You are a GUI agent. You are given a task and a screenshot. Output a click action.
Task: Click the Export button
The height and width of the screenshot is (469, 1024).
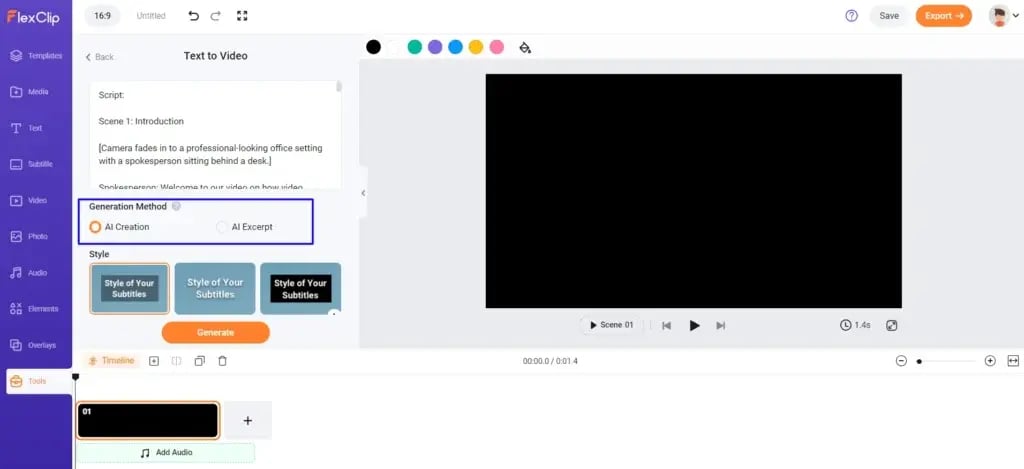pos(943,16)
